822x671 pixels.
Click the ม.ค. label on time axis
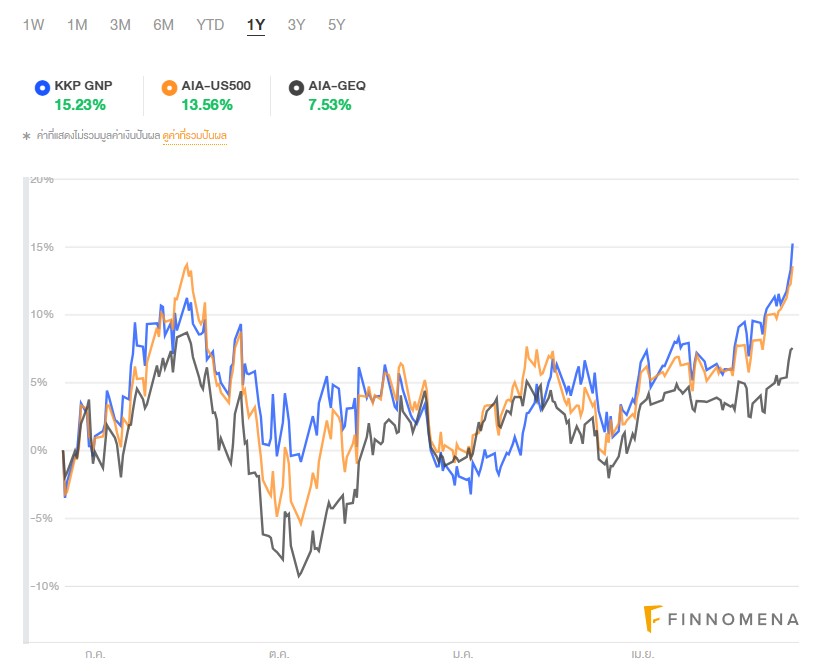tap(463, 653)
